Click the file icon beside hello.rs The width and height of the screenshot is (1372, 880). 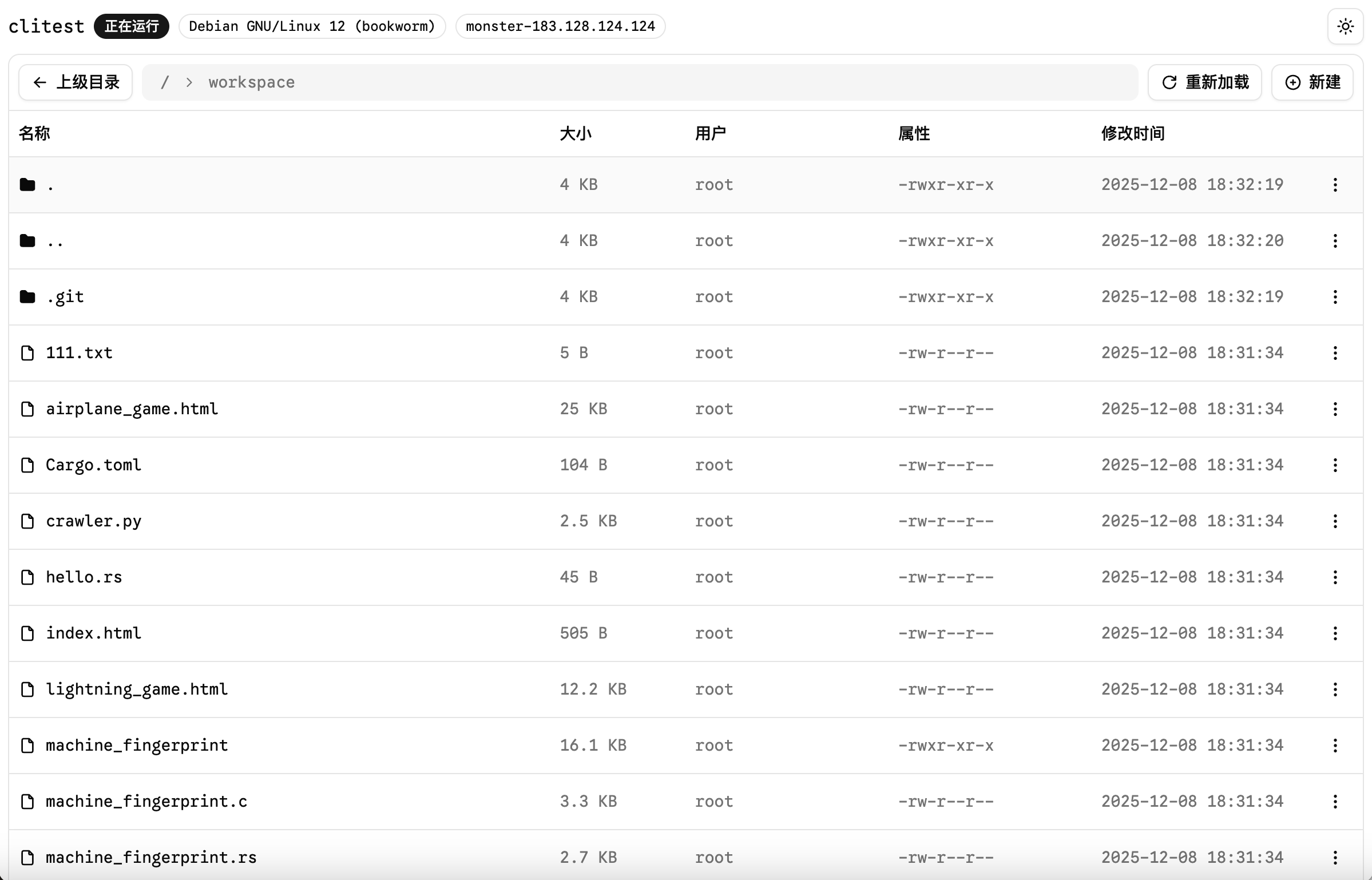coord(27,577)
